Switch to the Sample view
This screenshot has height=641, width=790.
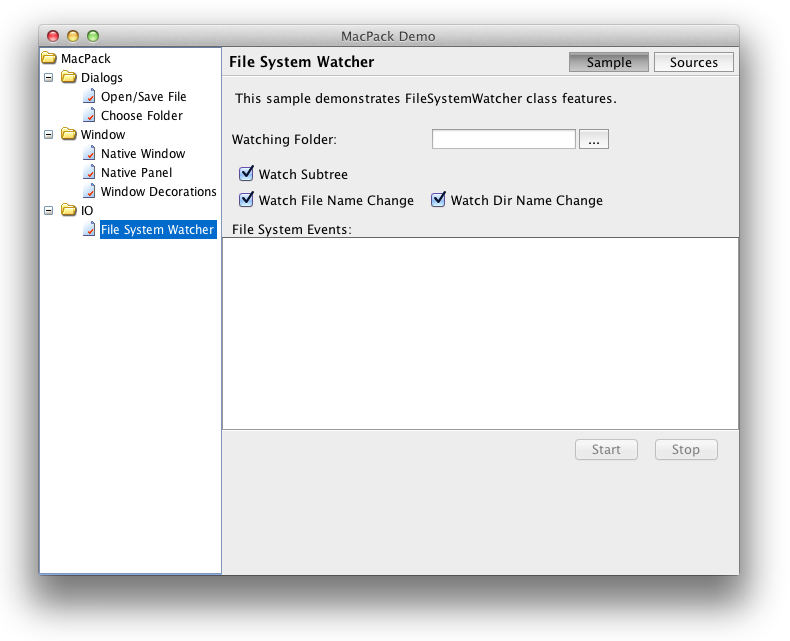point(609,62)
